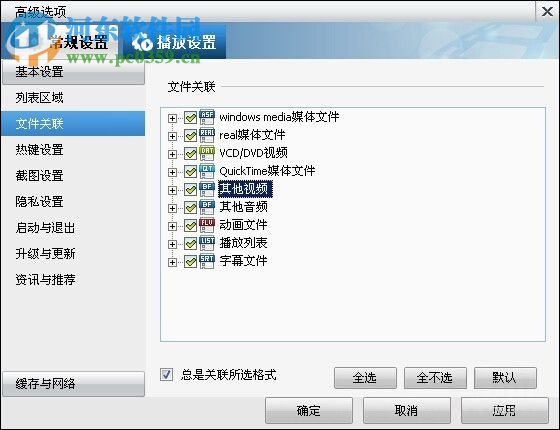The image size is (560, 430).
Task: Expand the 其他音频 tree node
Action: (x=172, y=208)
